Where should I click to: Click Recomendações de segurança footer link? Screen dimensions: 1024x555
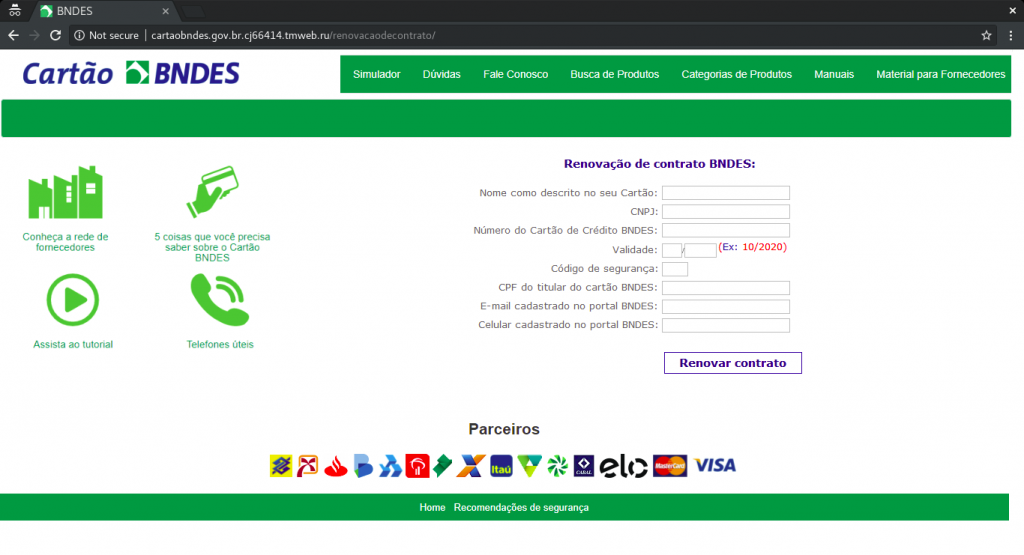tap(521, 507)
